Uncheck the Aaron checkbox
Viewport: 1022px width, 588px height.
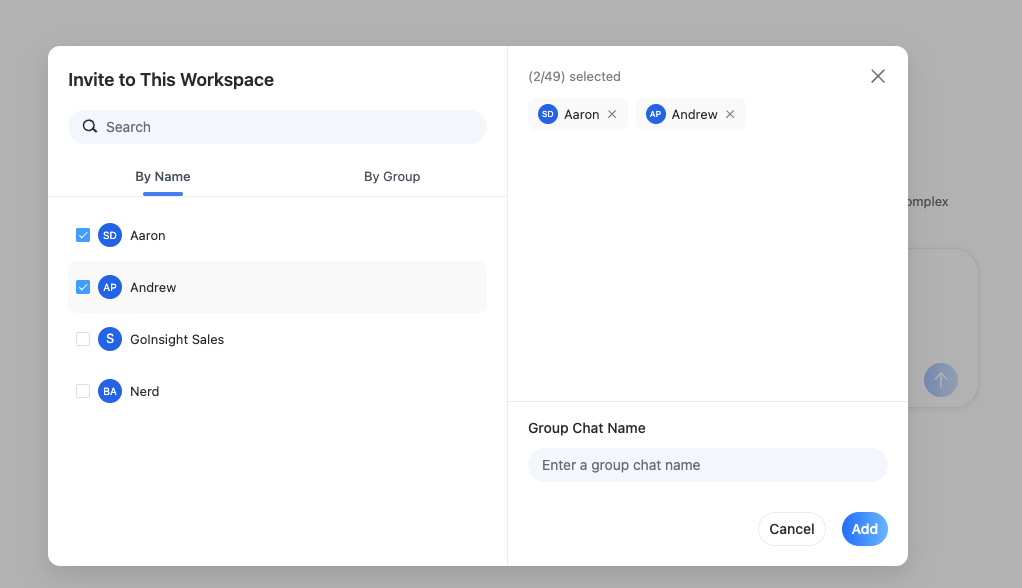pyautogui.click(x=83, y=235)
